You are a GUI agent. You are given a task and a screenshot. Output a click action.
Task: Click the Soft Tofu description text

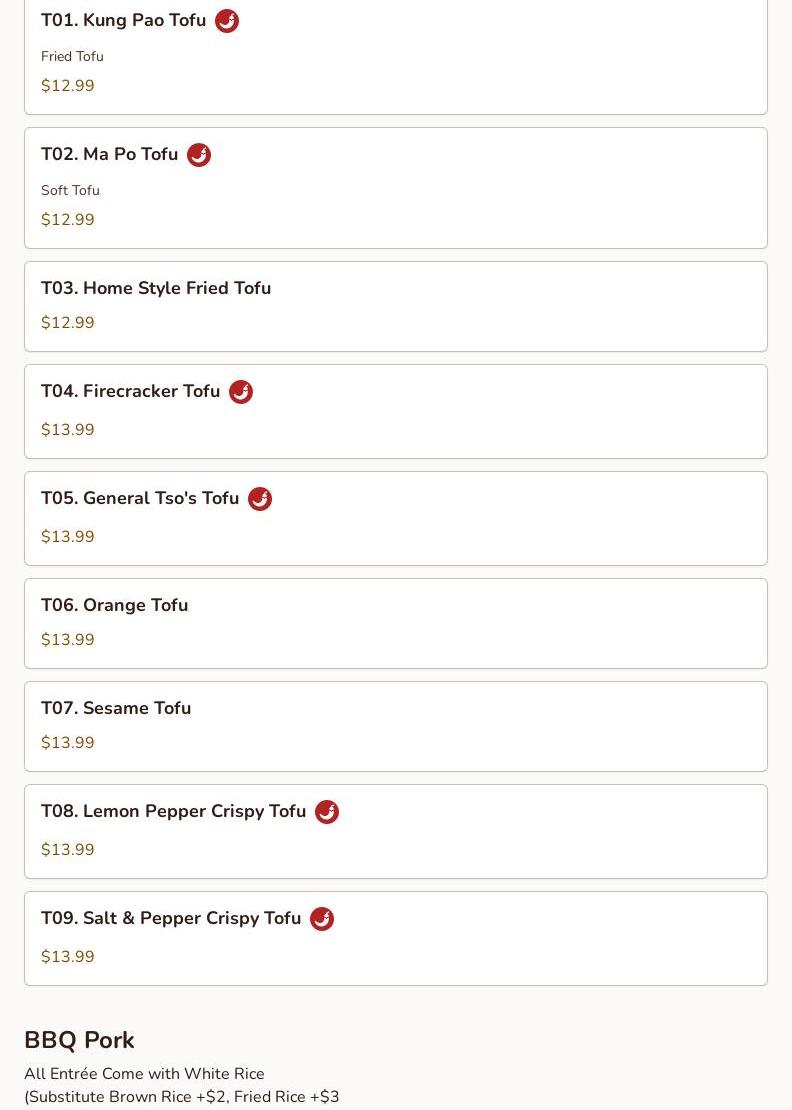click(71, 190)
